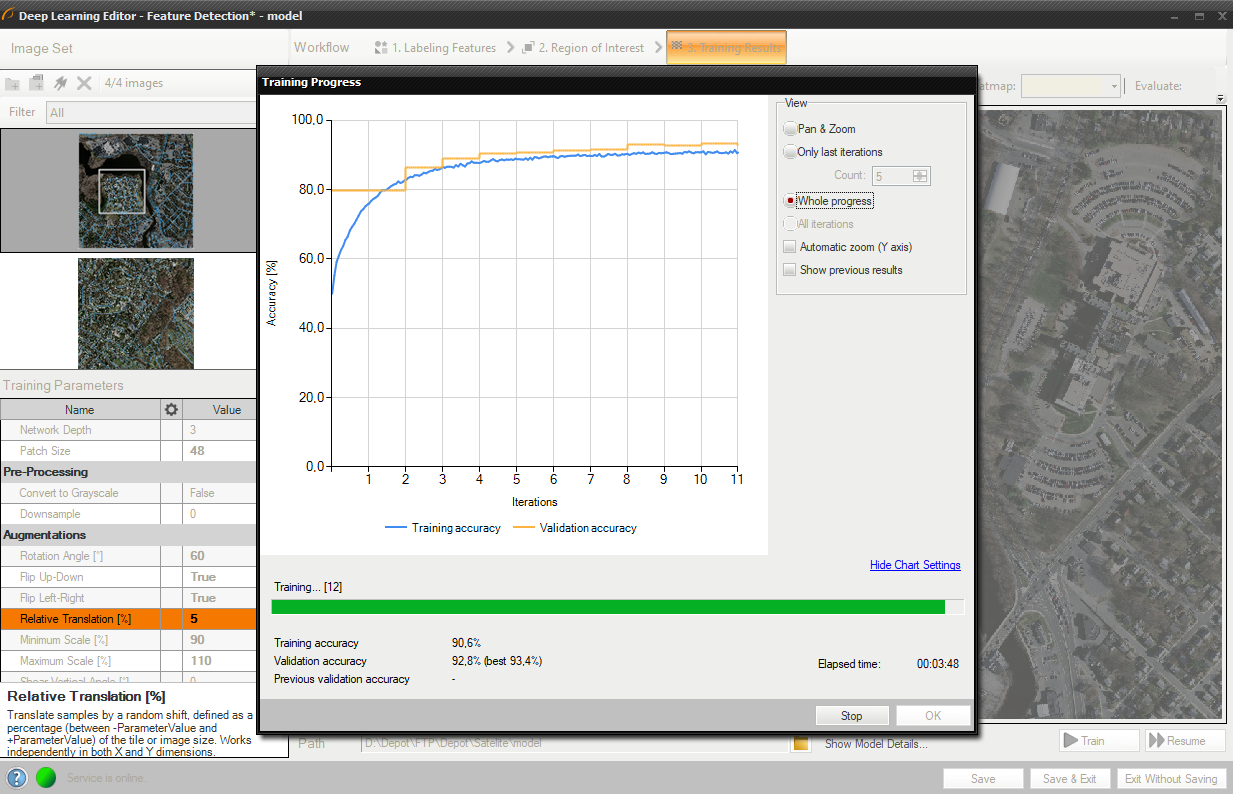1233x794 pixels.
Task: Enable Automatic zoom (Y axis) checkbox
Action: [790, 247]
